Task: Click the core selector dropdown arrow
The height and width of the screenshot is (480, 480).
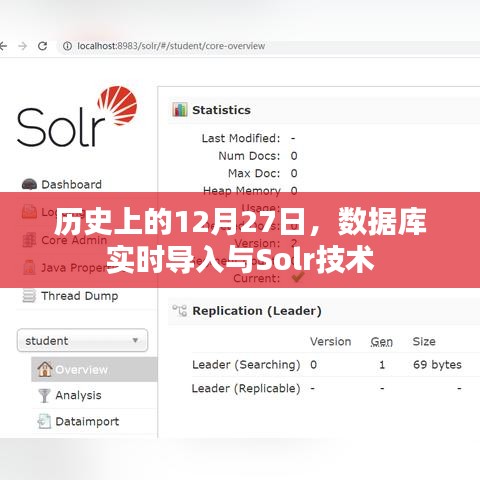Action: 135,340
